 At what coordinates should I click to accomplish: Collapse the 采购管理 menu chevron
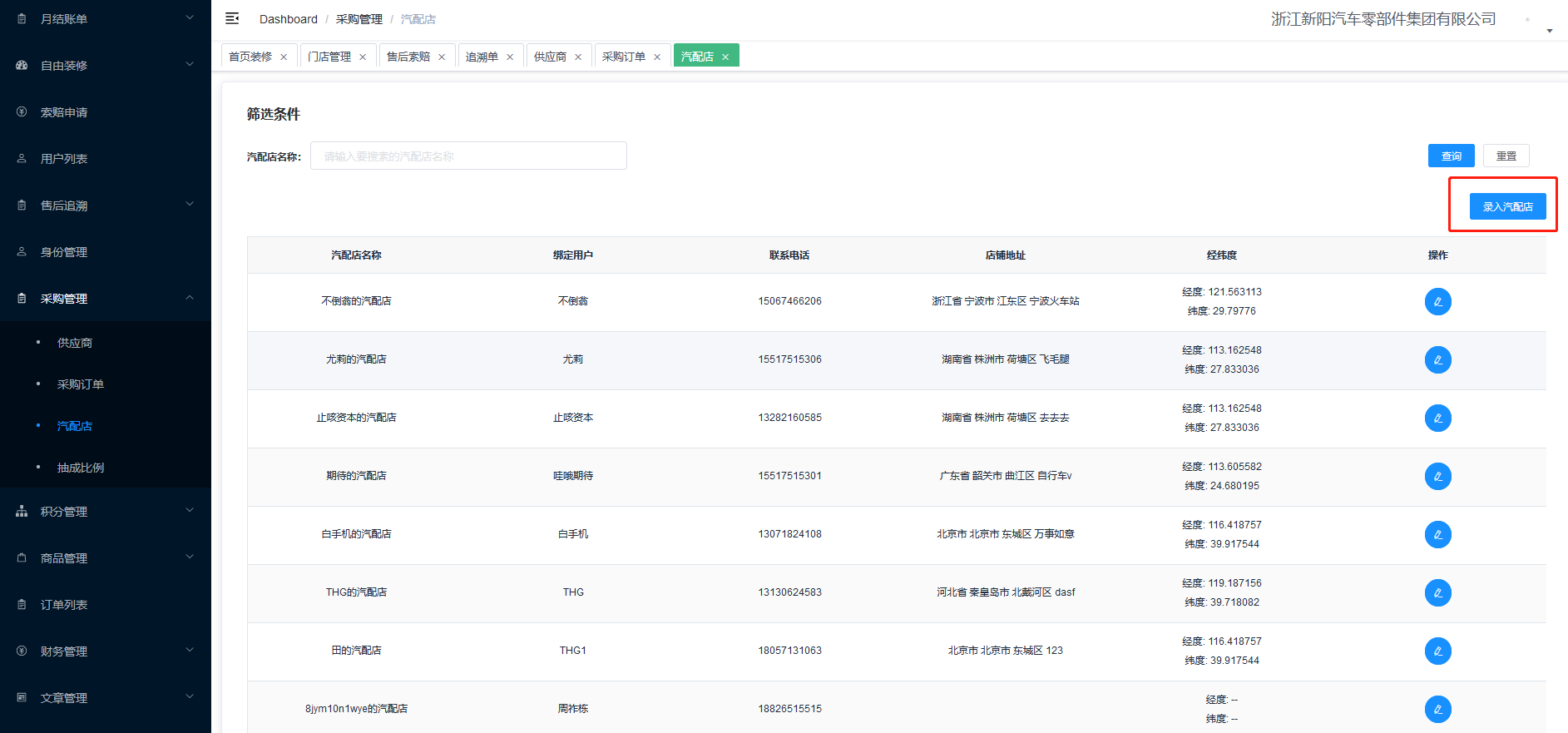190,297
